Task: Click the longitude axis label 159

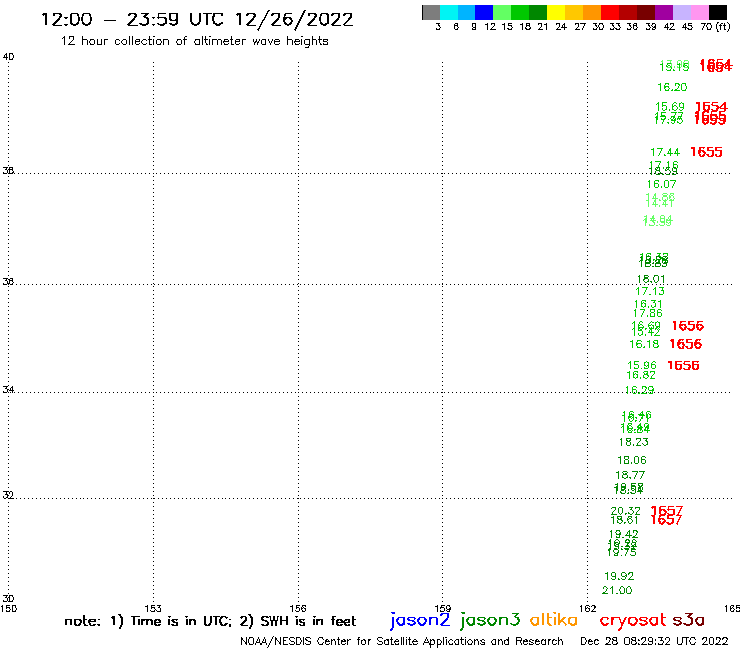Action: [x=443, y=609]
